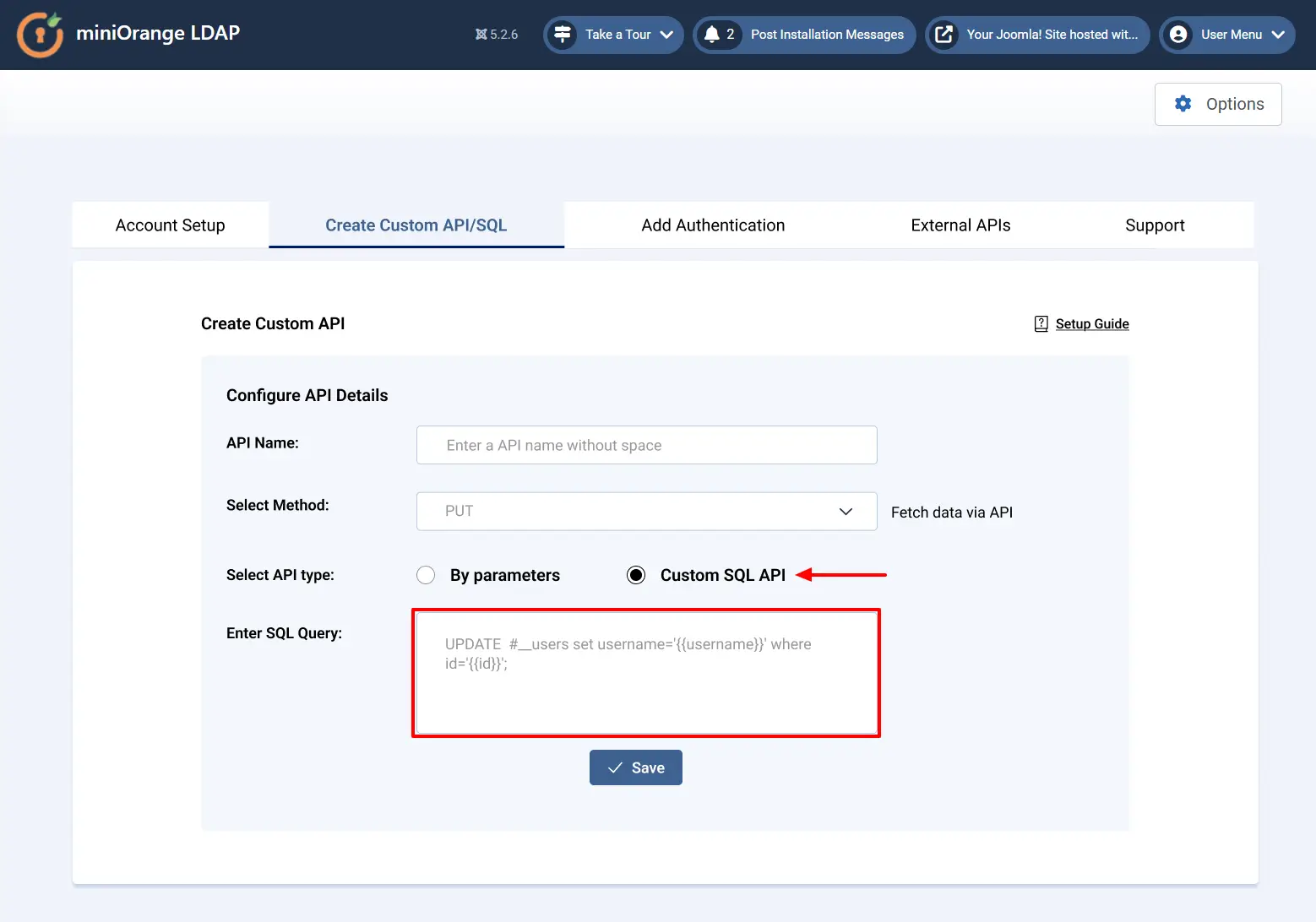Select the Custom SQL API radio button
Image resolution: width=1316 pixels, height=922 pixels.
click(636, 575)
